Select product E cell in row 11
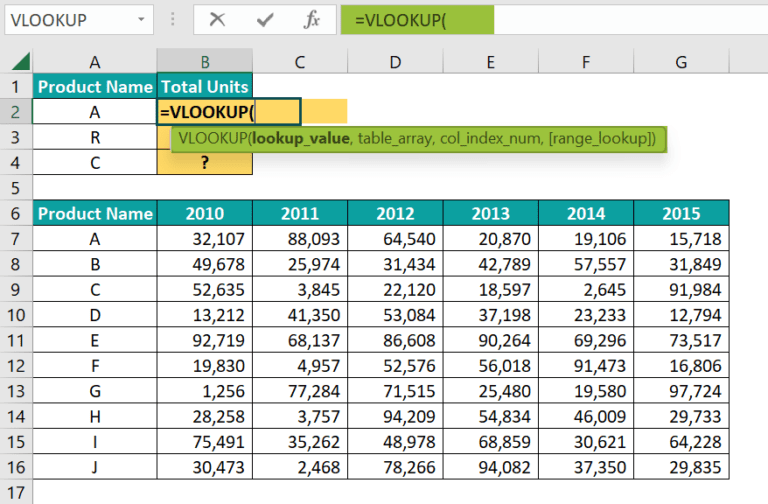The height and width of the screenshot is (504, 768). point(95,340)
